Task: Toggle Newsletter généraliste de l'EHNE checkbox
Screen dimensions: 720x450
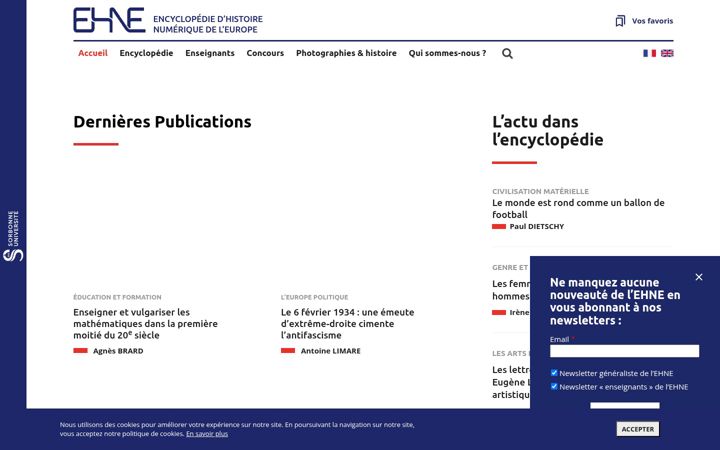Action: (x=554, y=373)
